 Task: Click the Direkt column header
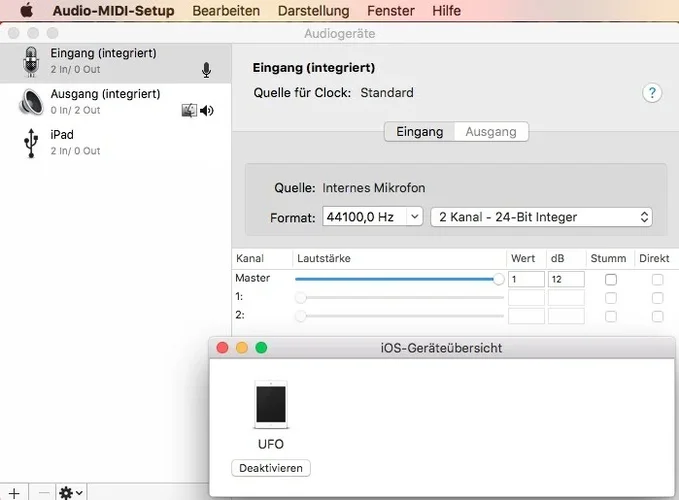(x=654, y=258)
